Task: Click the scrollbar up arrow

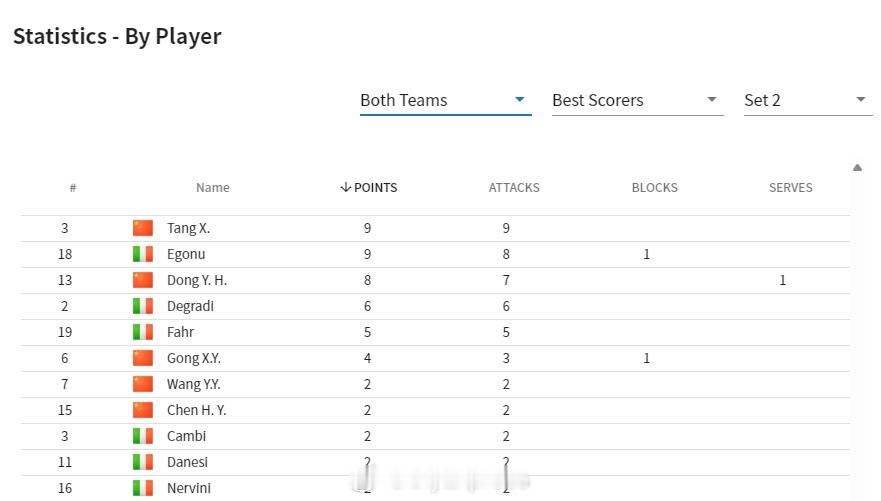Action: coord(857,167)
